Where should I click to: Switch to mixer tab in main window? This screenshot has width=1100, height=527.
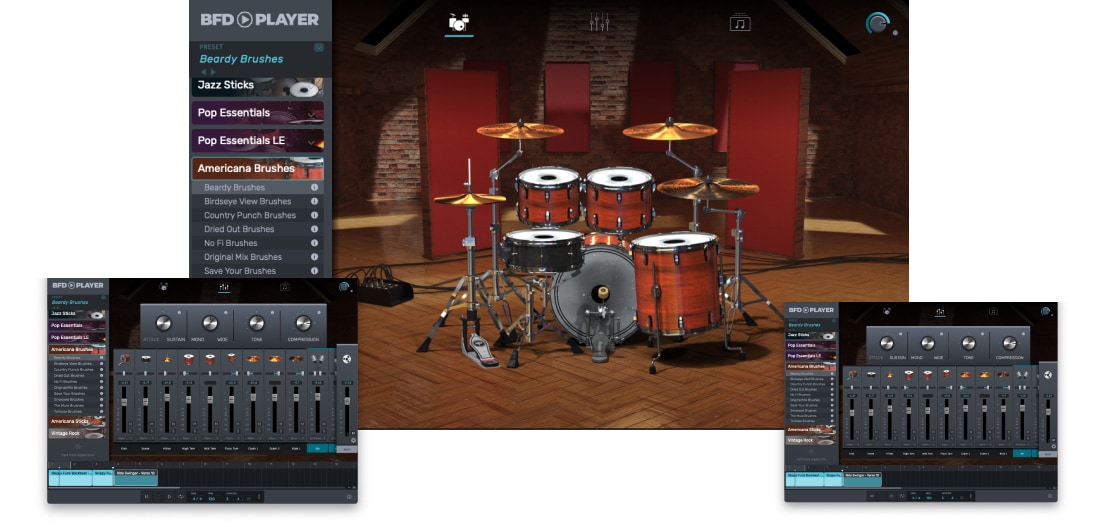click(599, 22)
